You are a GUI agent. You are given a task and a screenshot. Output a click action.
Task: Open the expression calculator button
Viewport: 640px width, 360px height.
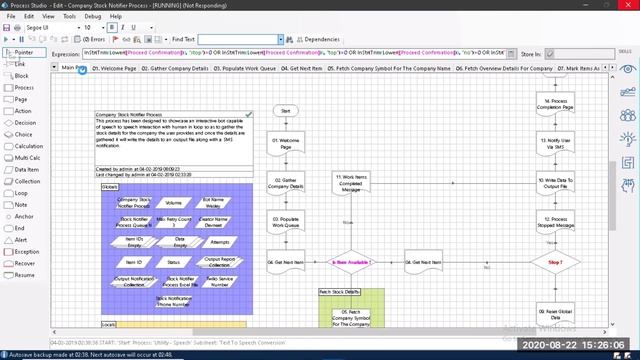[511, 53]
